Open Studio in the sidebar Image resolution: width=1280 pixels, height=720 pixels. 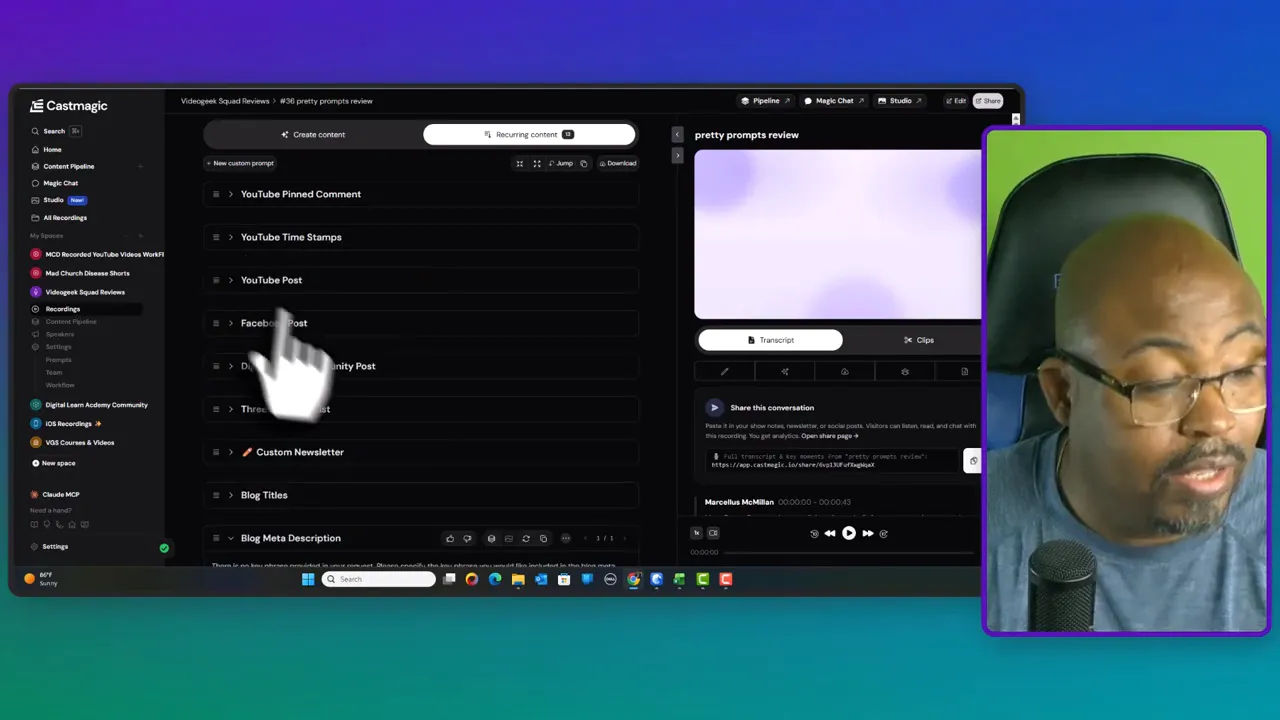point(53,200)
